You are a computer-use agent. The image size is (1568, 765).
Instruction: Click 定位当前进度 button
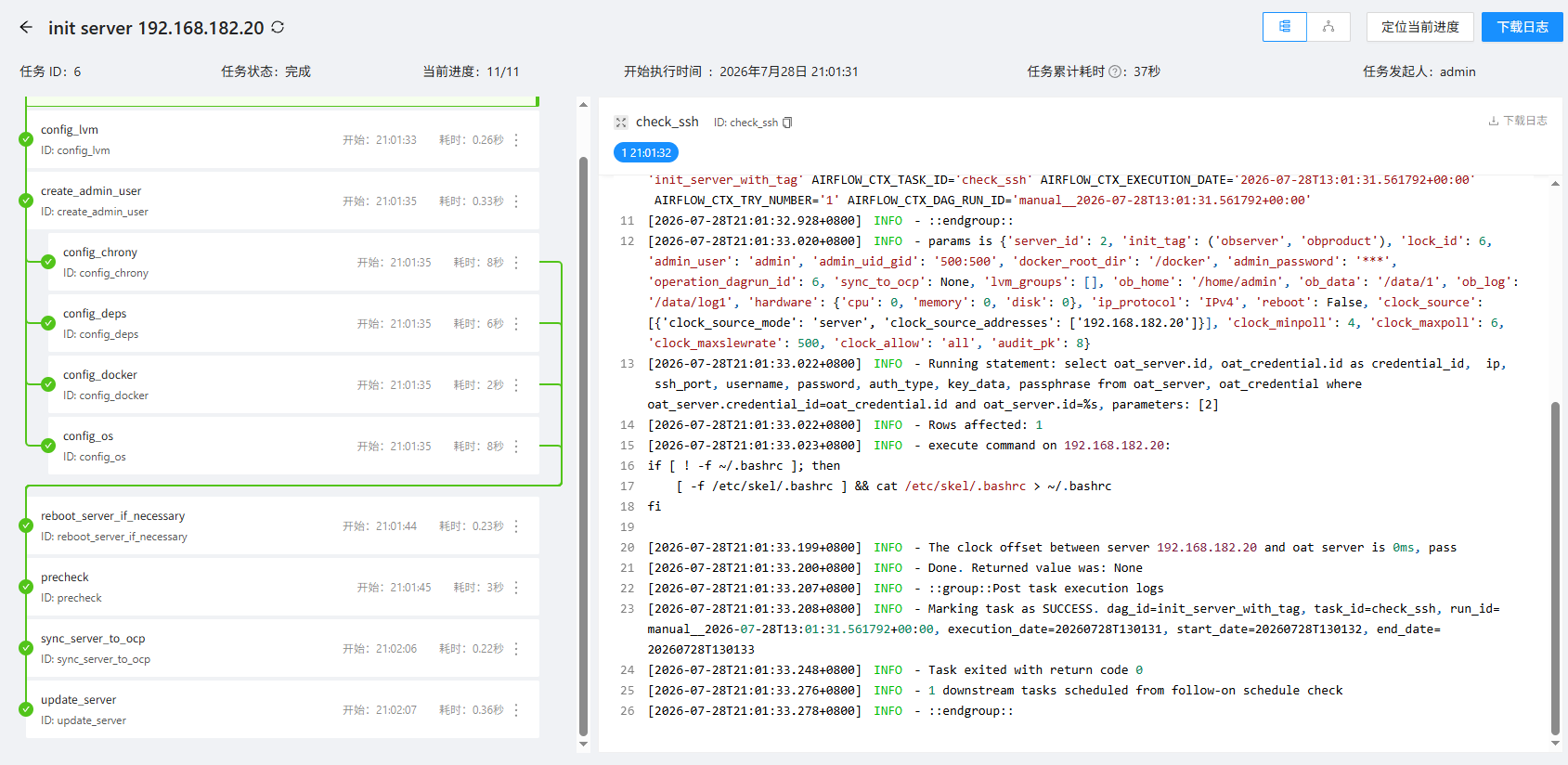(x=1420, y=27)
